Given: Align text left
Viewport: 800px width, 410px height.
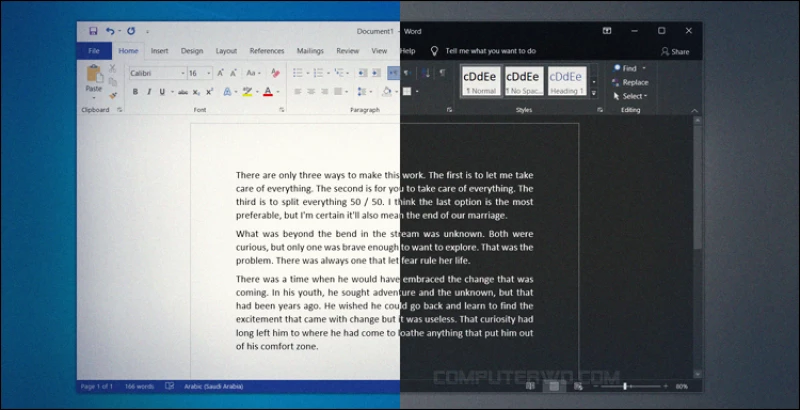Looking at the screenshot, I should click(x=297, y=92).
